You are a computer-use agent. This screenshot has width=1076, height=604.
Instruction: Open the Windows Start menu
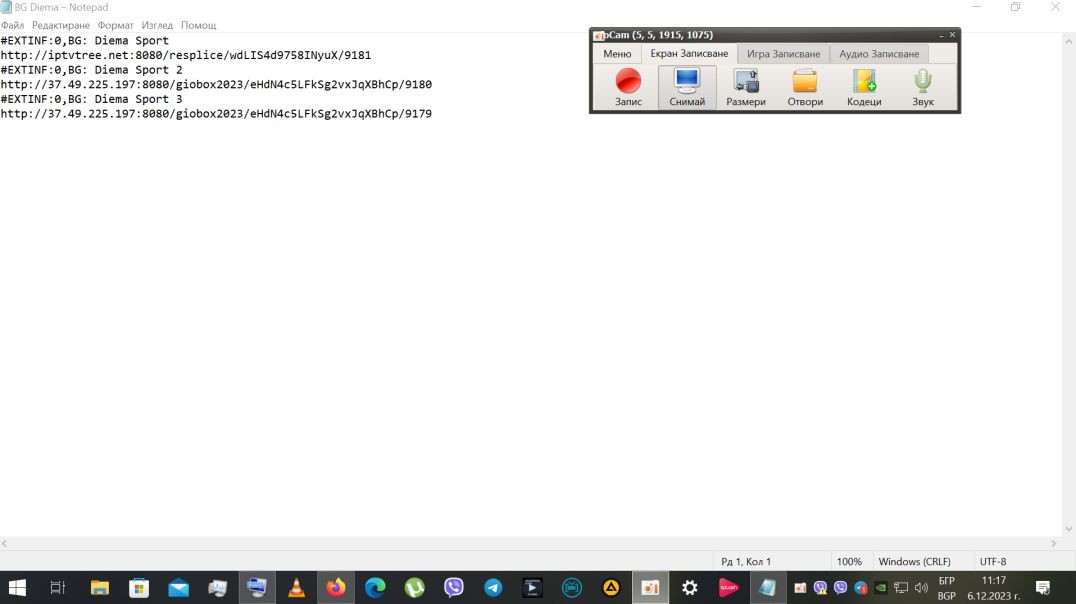[x=17, y=588]
